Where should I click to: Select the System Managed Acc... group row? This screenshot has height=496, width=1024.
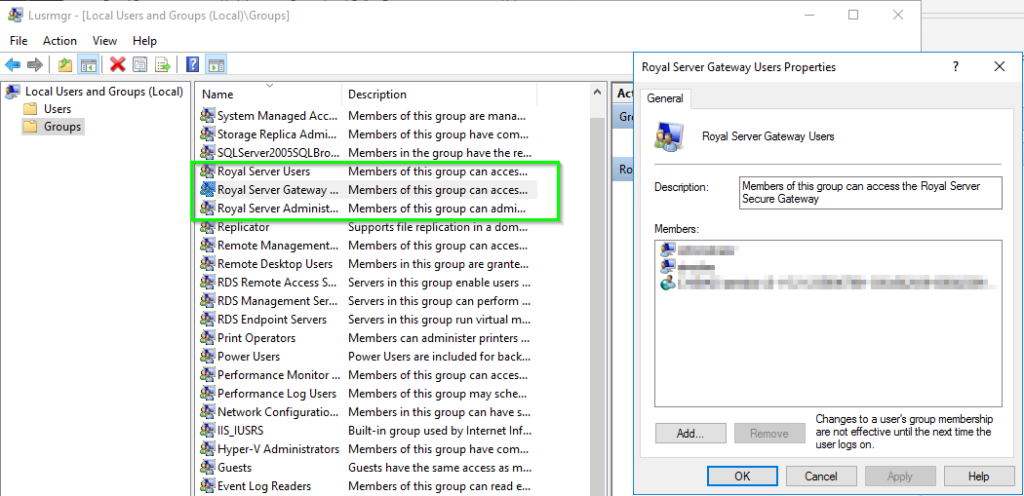click(x=368, y=116)
